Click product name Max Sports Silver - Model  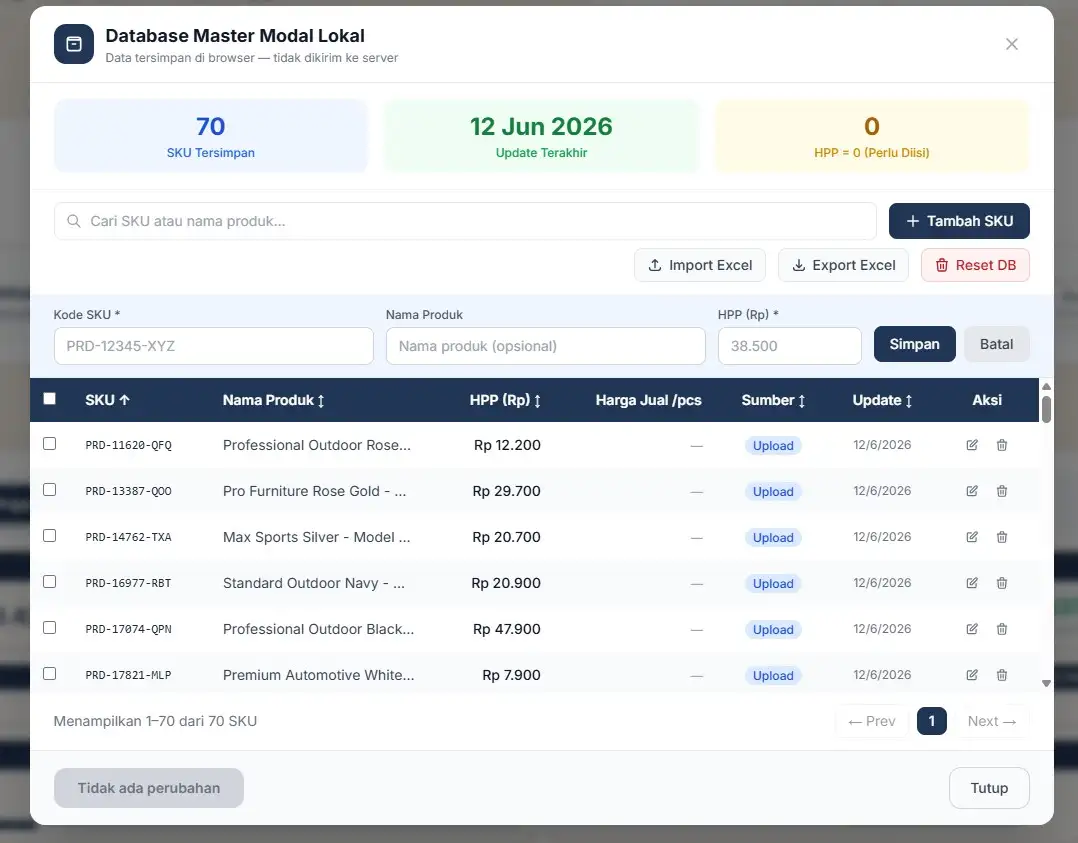tap(316, 537)
